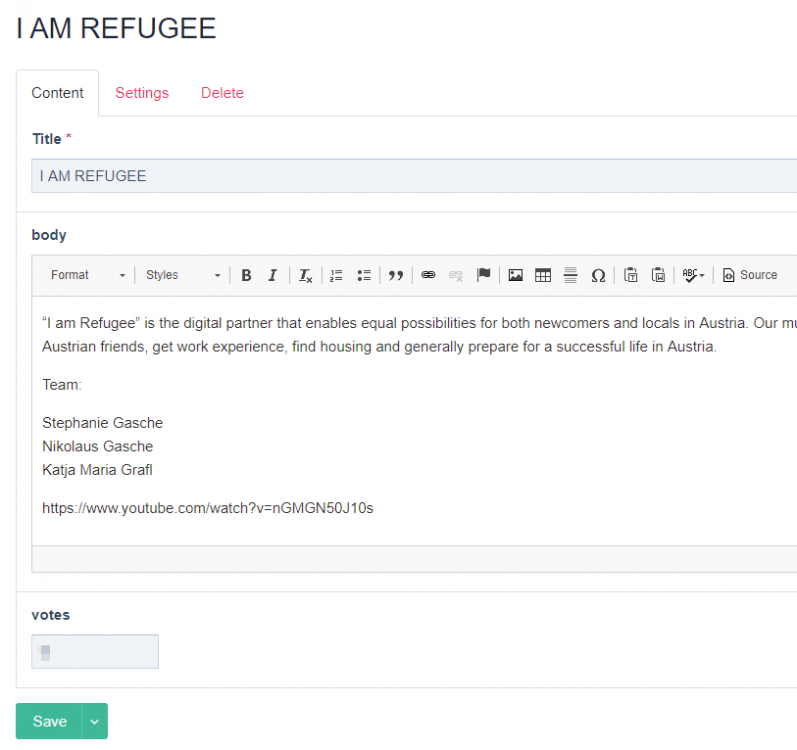Click the green Save button

click(x=49, y=721)
